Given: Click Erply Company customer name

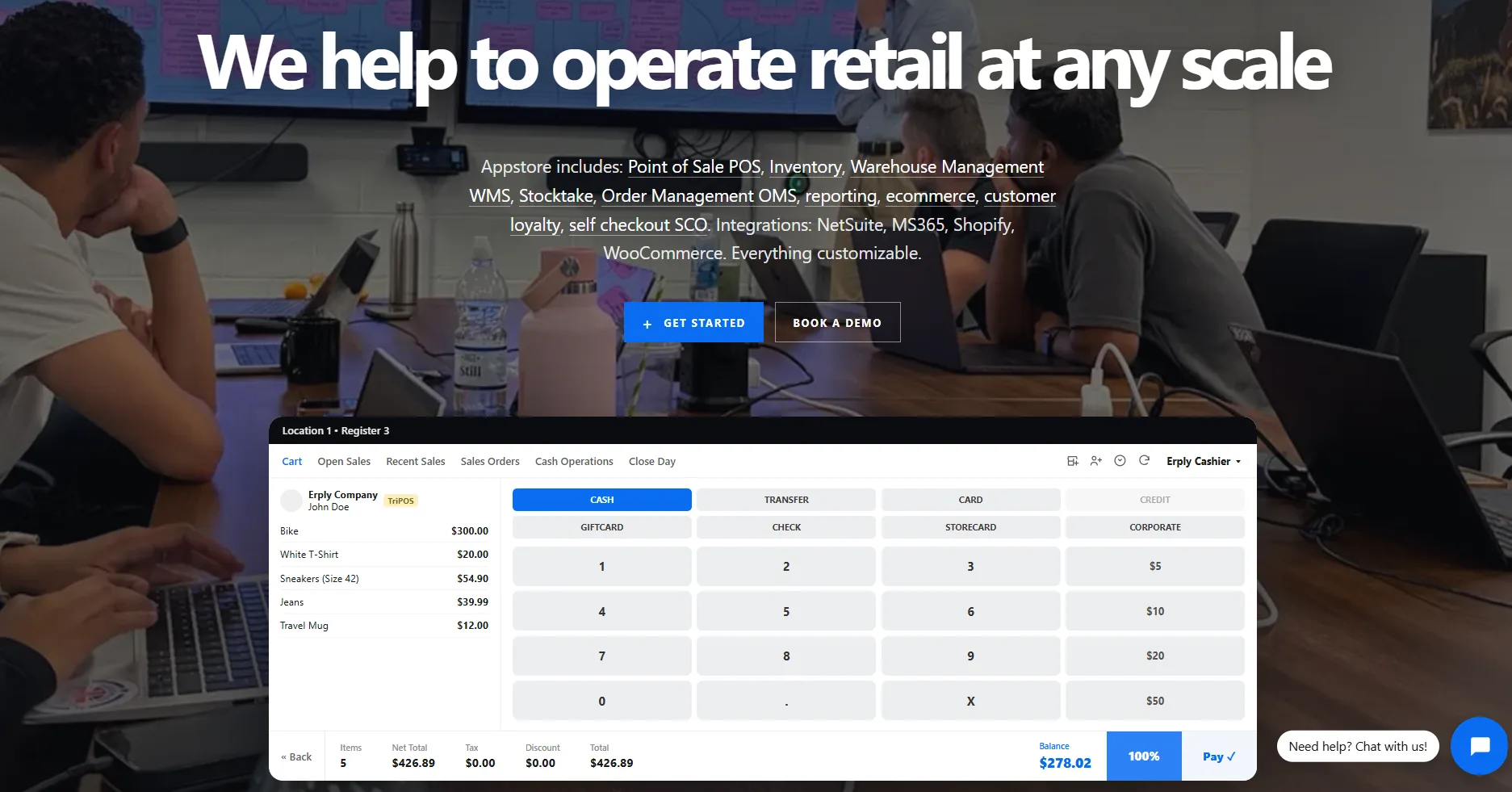Looking at the screenshot, I should coord(343,495).
